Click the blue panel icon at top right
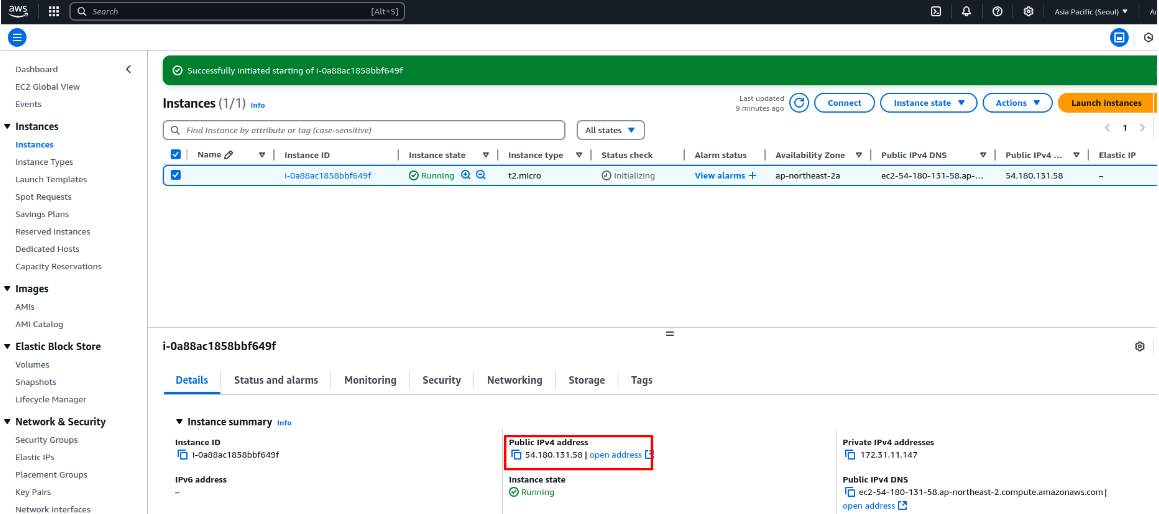The width and height of the screenshot is (1159, 514). pos(1120,38)
